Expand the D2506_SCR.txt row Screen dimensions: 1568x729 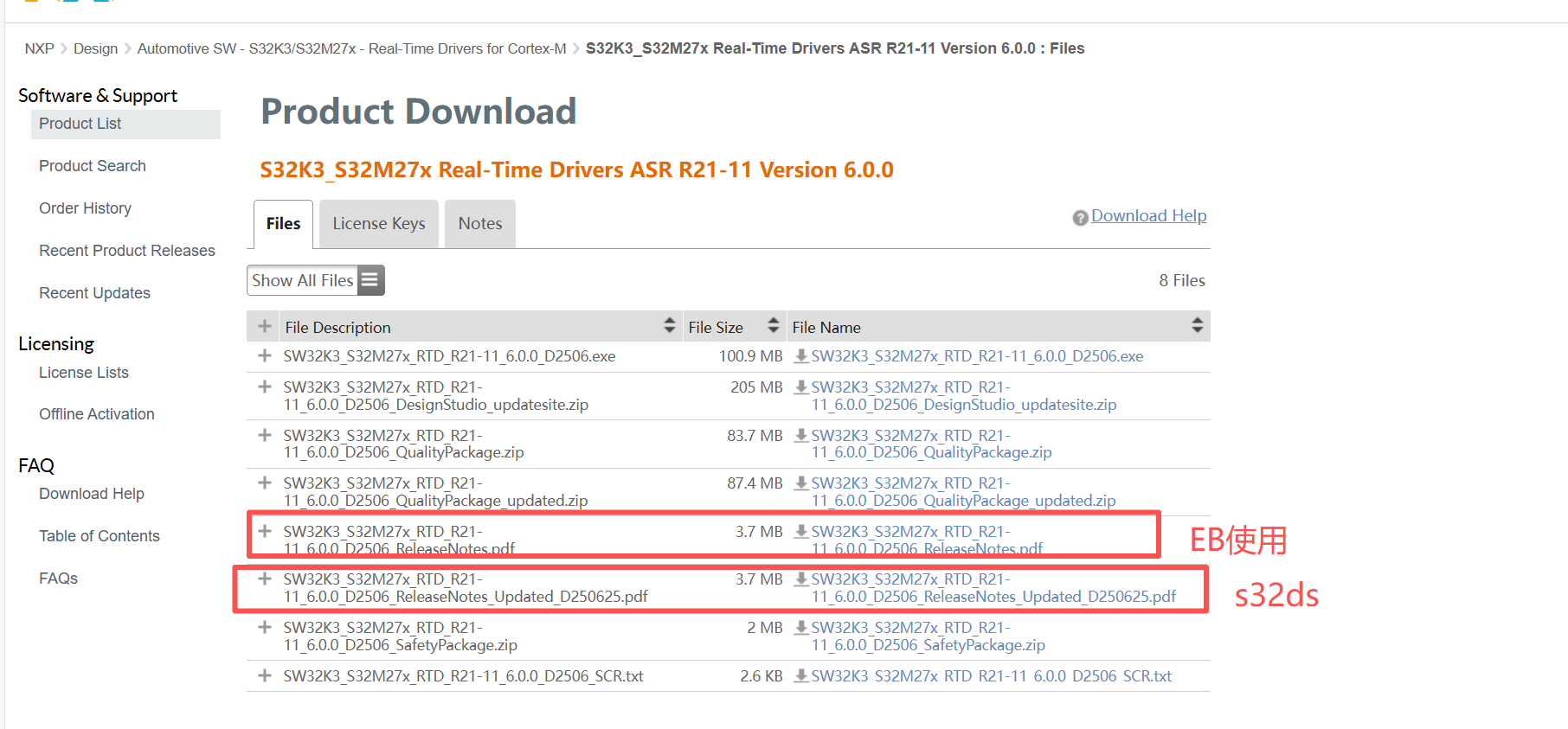point(265,675)
